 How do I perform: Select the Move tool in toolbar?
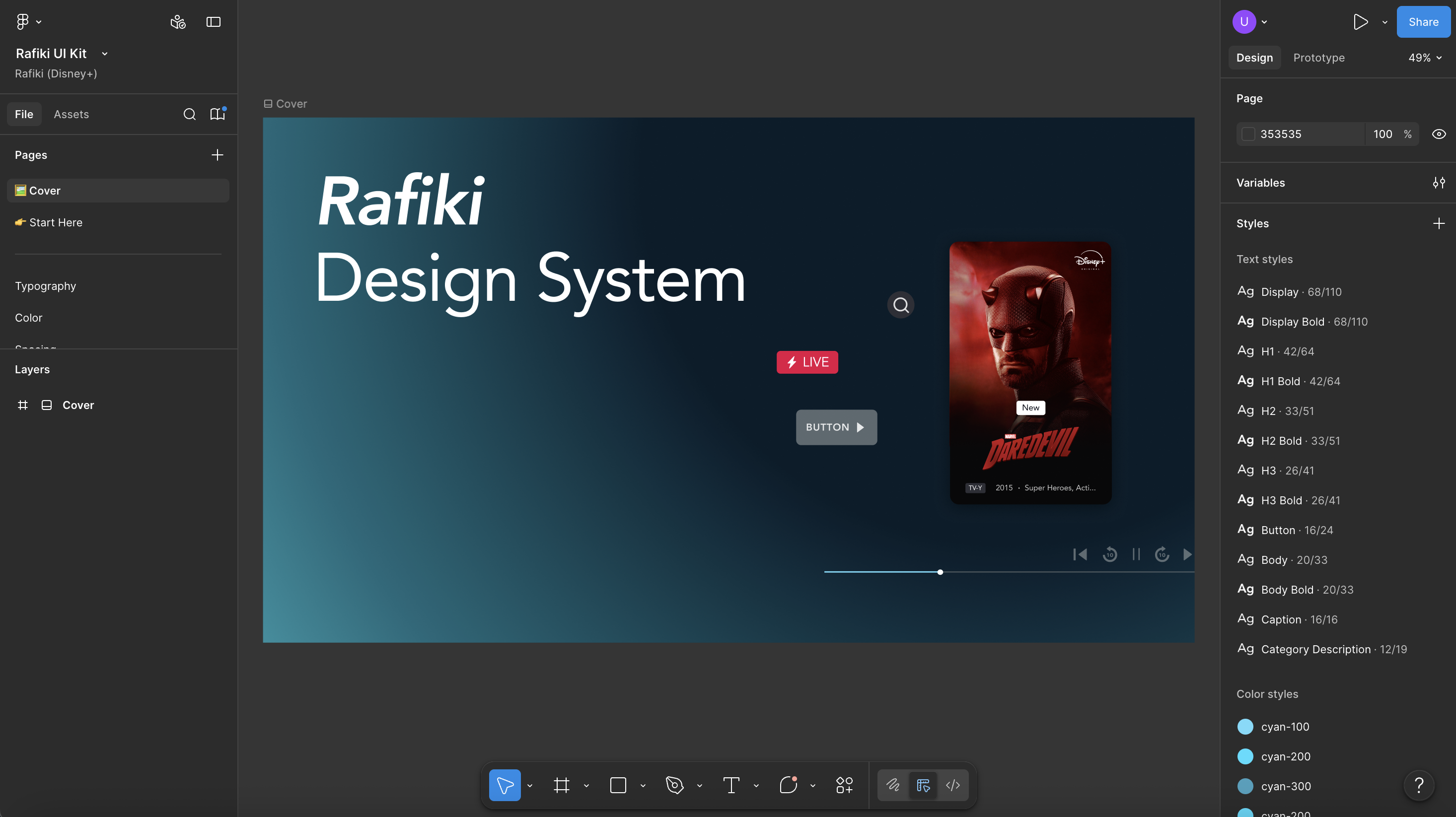tap(504, 785)
